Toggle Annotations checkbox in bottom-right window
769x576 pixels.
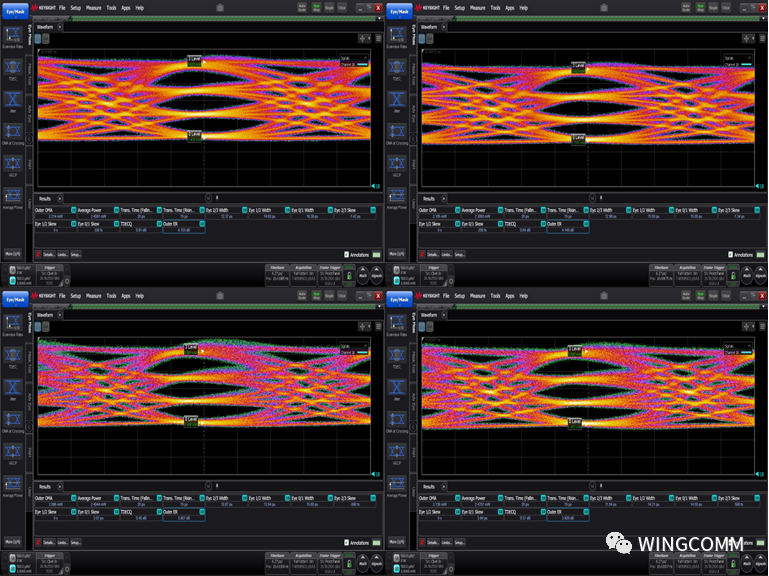[730, 542]
